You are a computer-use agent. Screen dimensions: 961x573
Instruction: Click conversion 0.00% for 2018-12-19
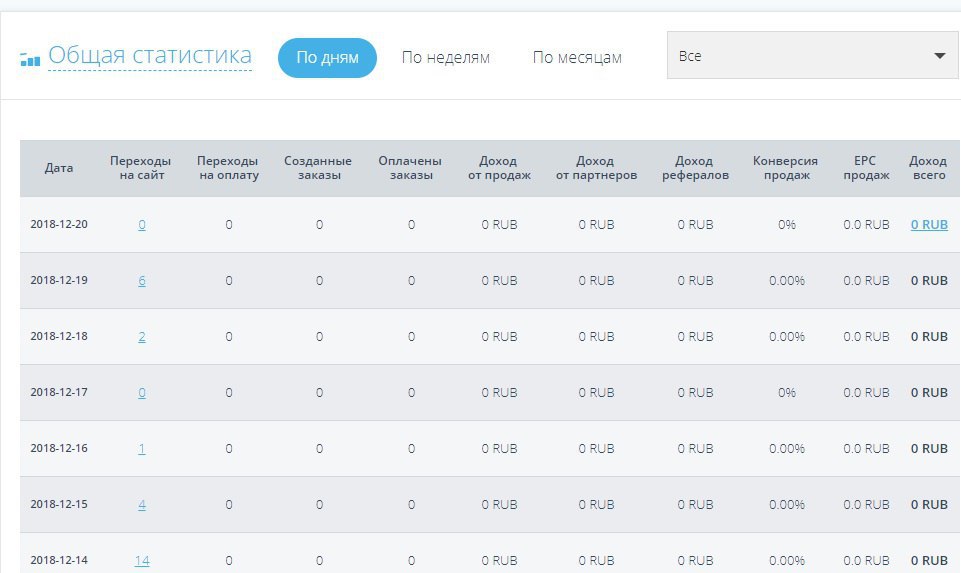(x=787, y=281)
